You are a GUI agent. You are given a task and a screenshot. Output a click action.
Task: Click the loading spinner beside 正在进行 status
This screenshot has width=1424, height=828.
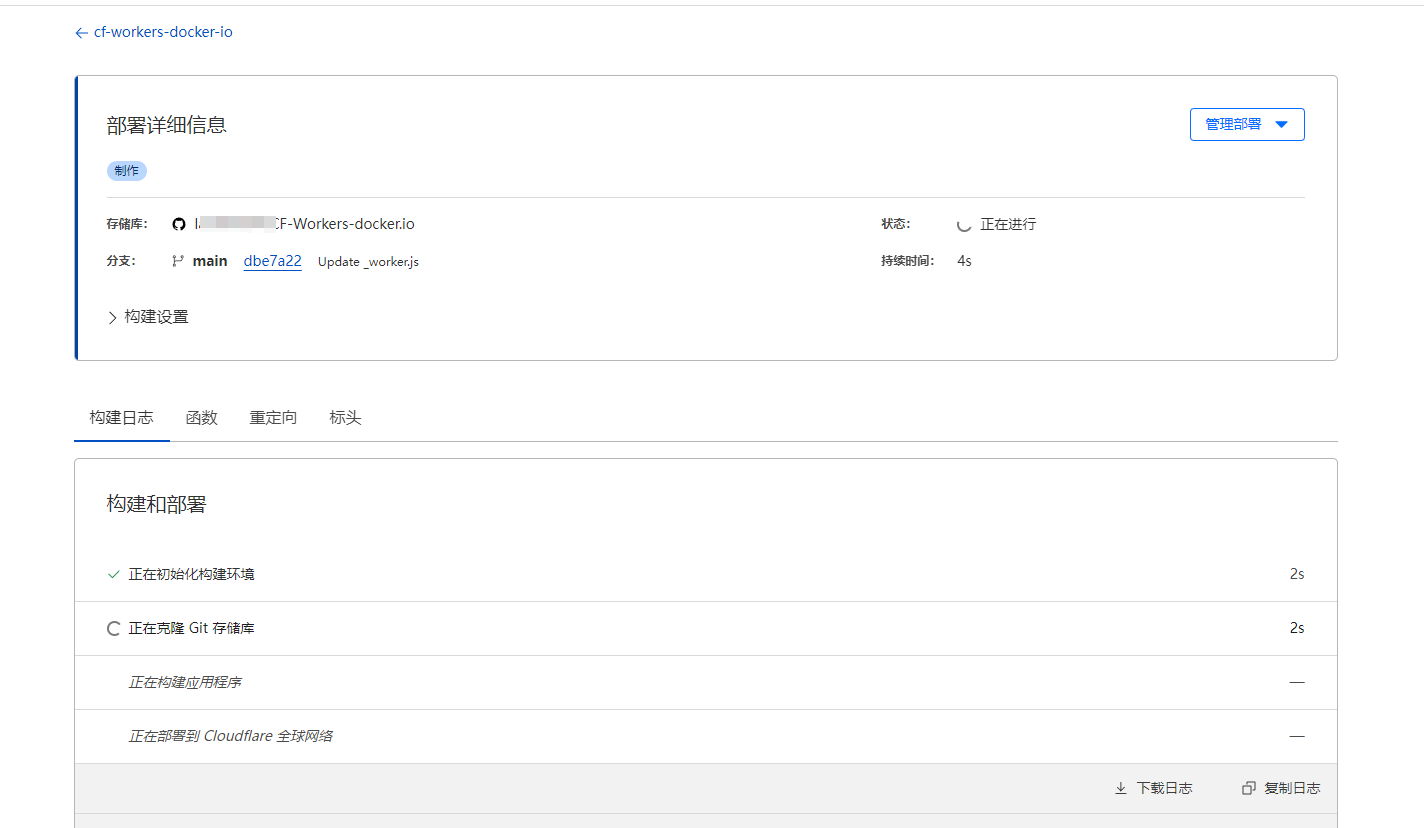[x=964, y=225]
